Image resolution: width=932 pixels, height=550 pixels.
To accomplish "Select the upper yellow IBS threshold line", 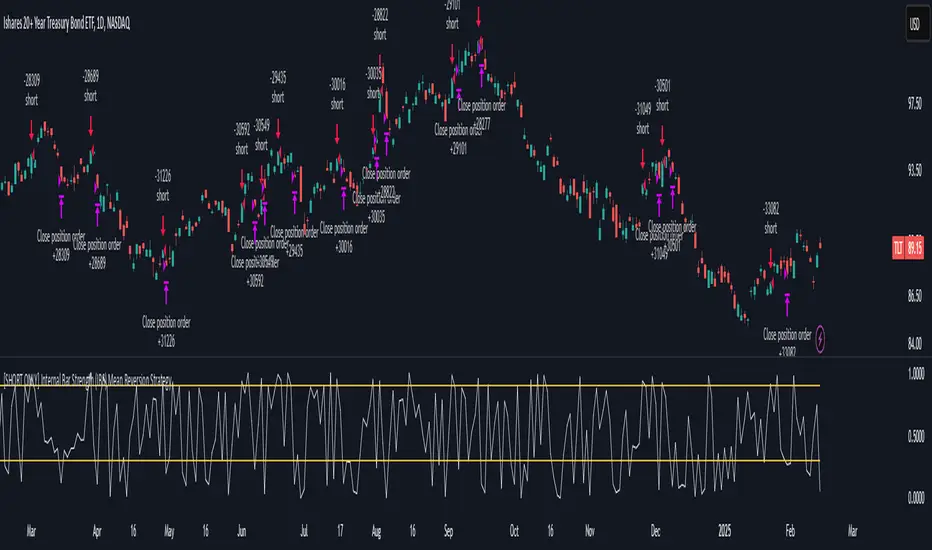I will pyautogui.click(x=410, y=386).
